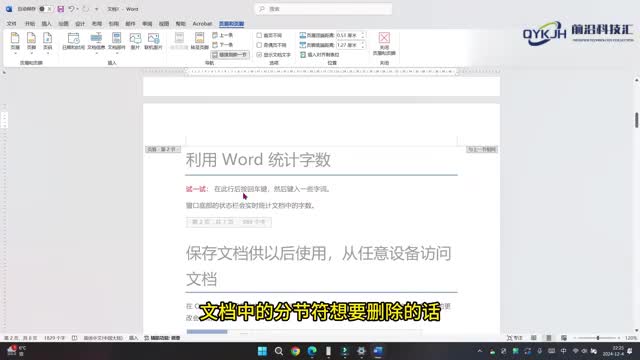Open the 文件 (File) tab
640x360 pixels.
(x=11, y=24)
